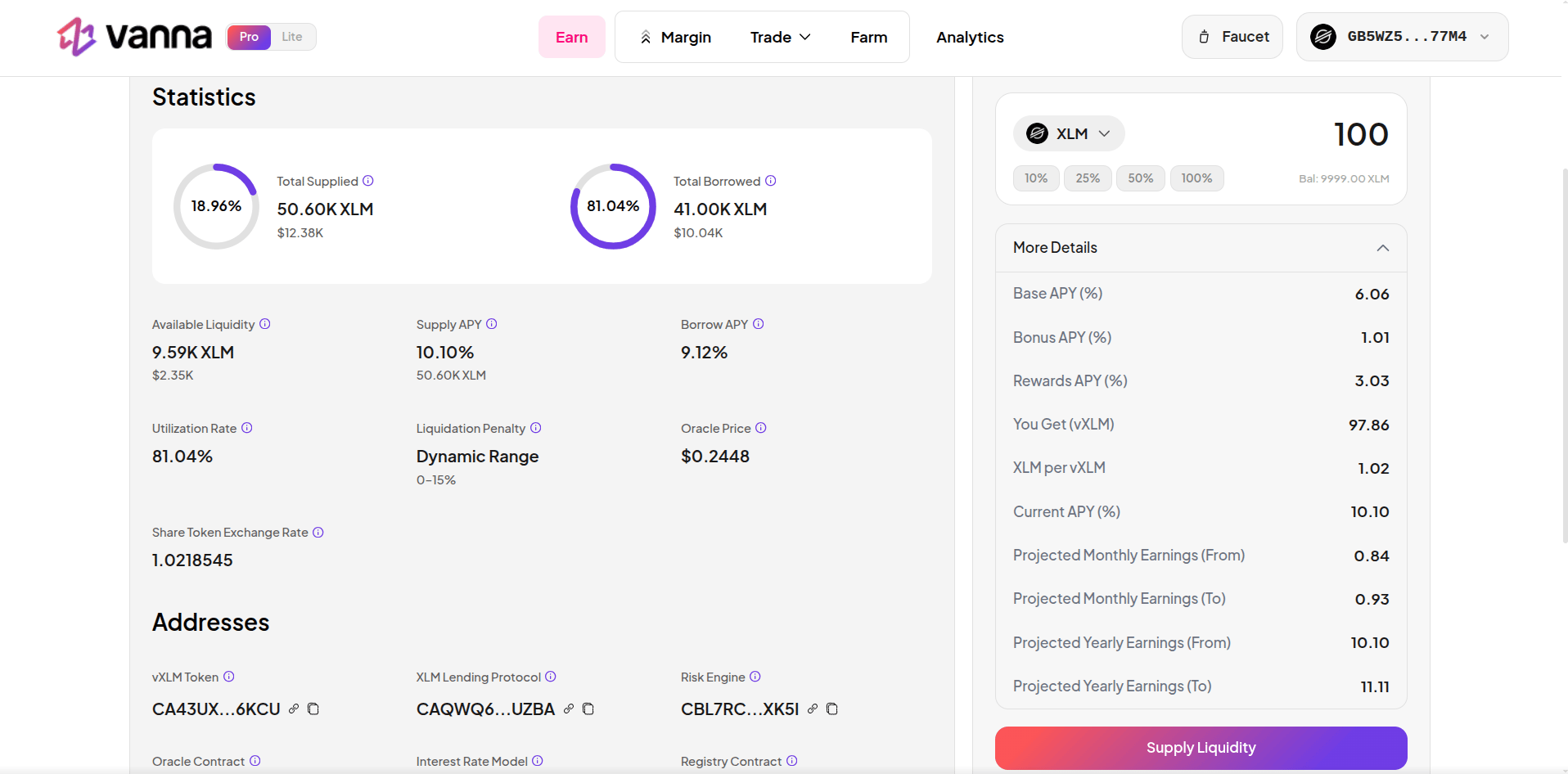Click the Total Supplied 18.96% ring
The width and height of the screenshot is (1568, 774).
coord(216,206)
